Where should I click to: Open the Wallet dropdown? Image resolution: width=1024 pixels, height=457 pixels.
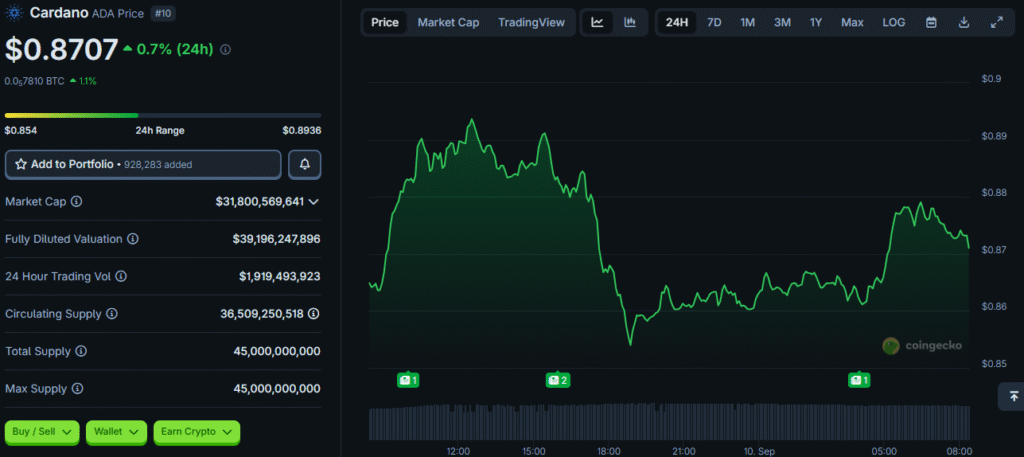point(116,432)
